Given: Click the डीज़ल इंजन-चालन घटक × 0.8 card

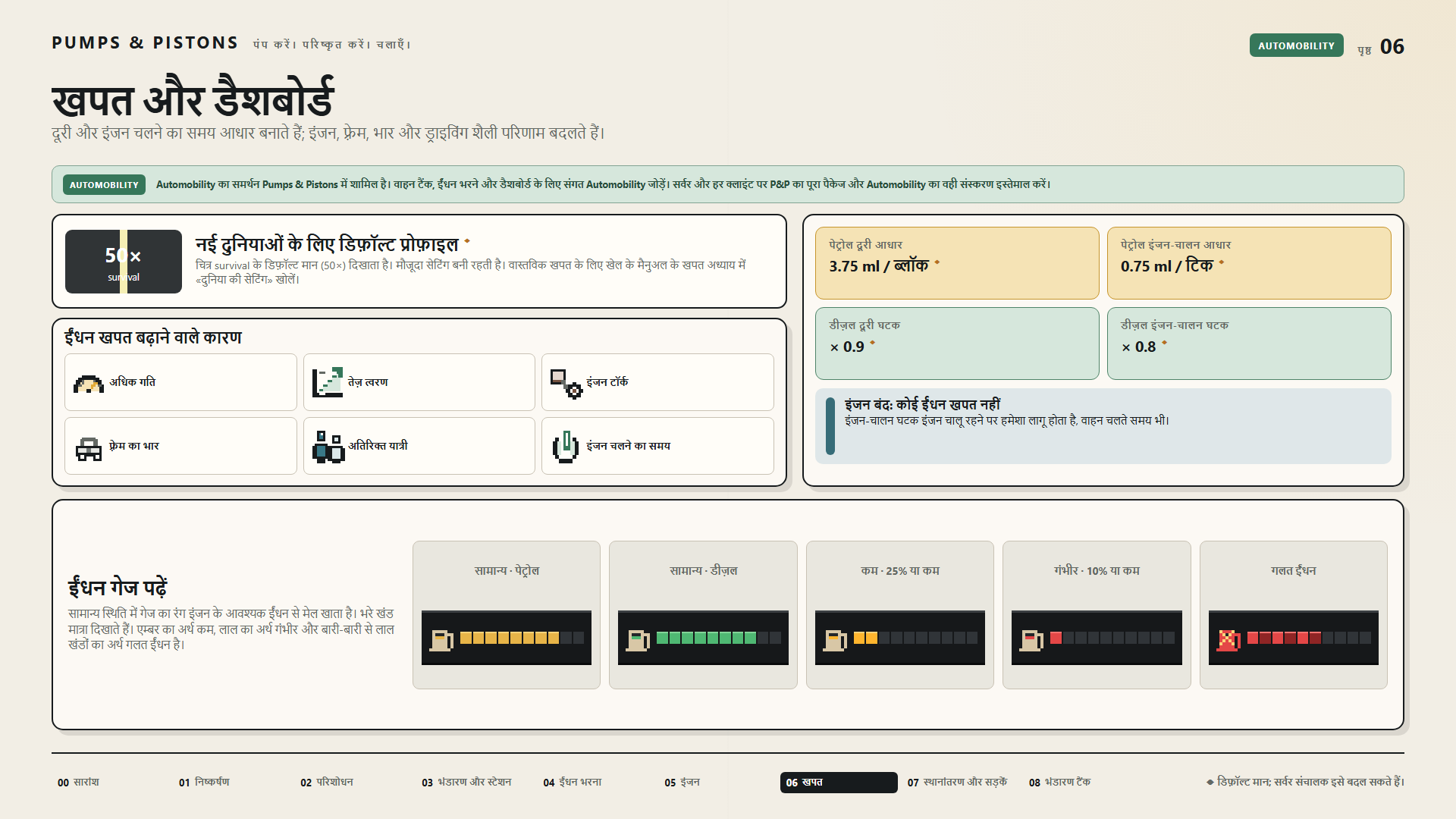Looking at the screenshot, I should [1249, 344].
